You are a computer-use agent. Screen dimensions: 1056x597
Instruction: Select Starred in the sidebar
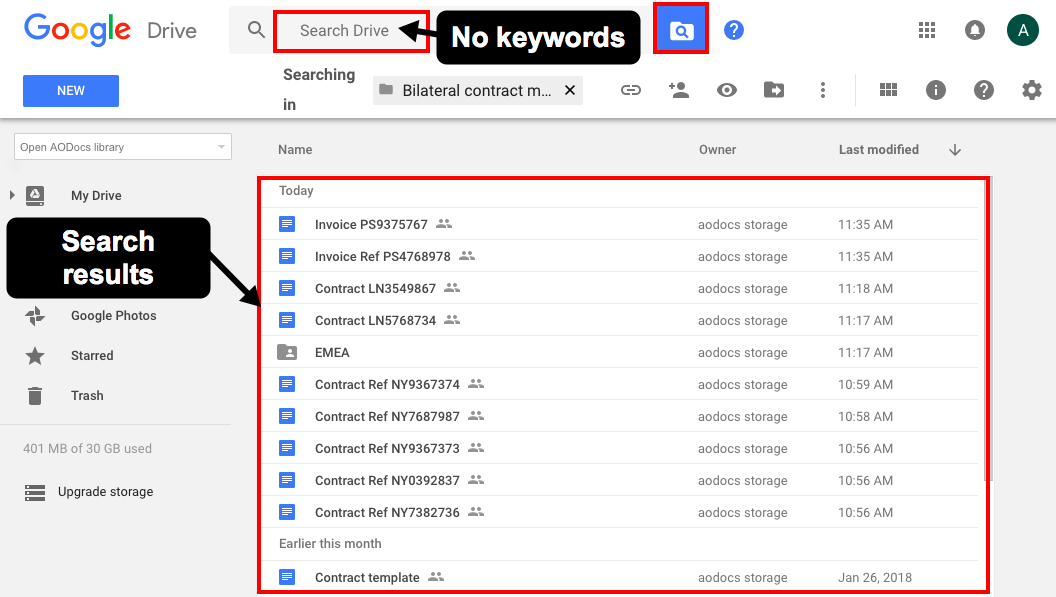click(x=92, y=355)
